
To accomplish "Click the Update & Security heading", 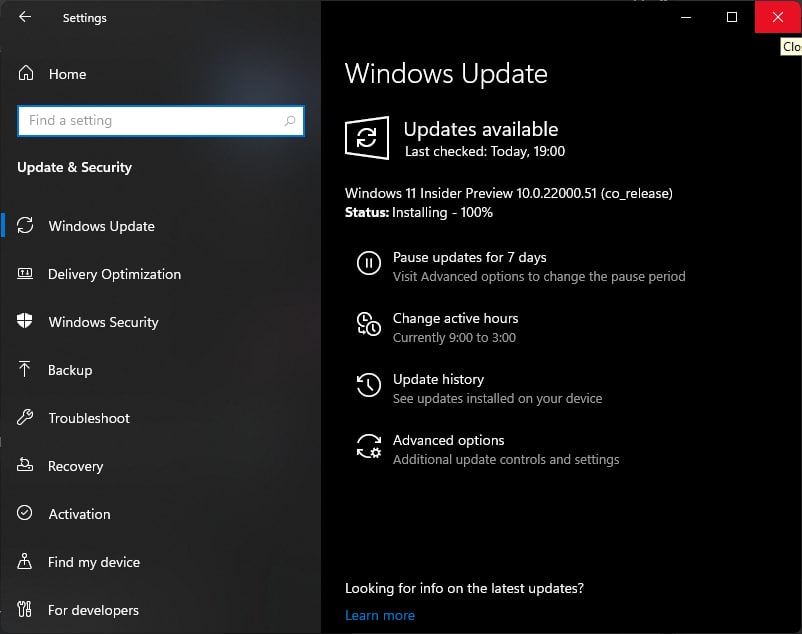I will (x=74, y=167).
